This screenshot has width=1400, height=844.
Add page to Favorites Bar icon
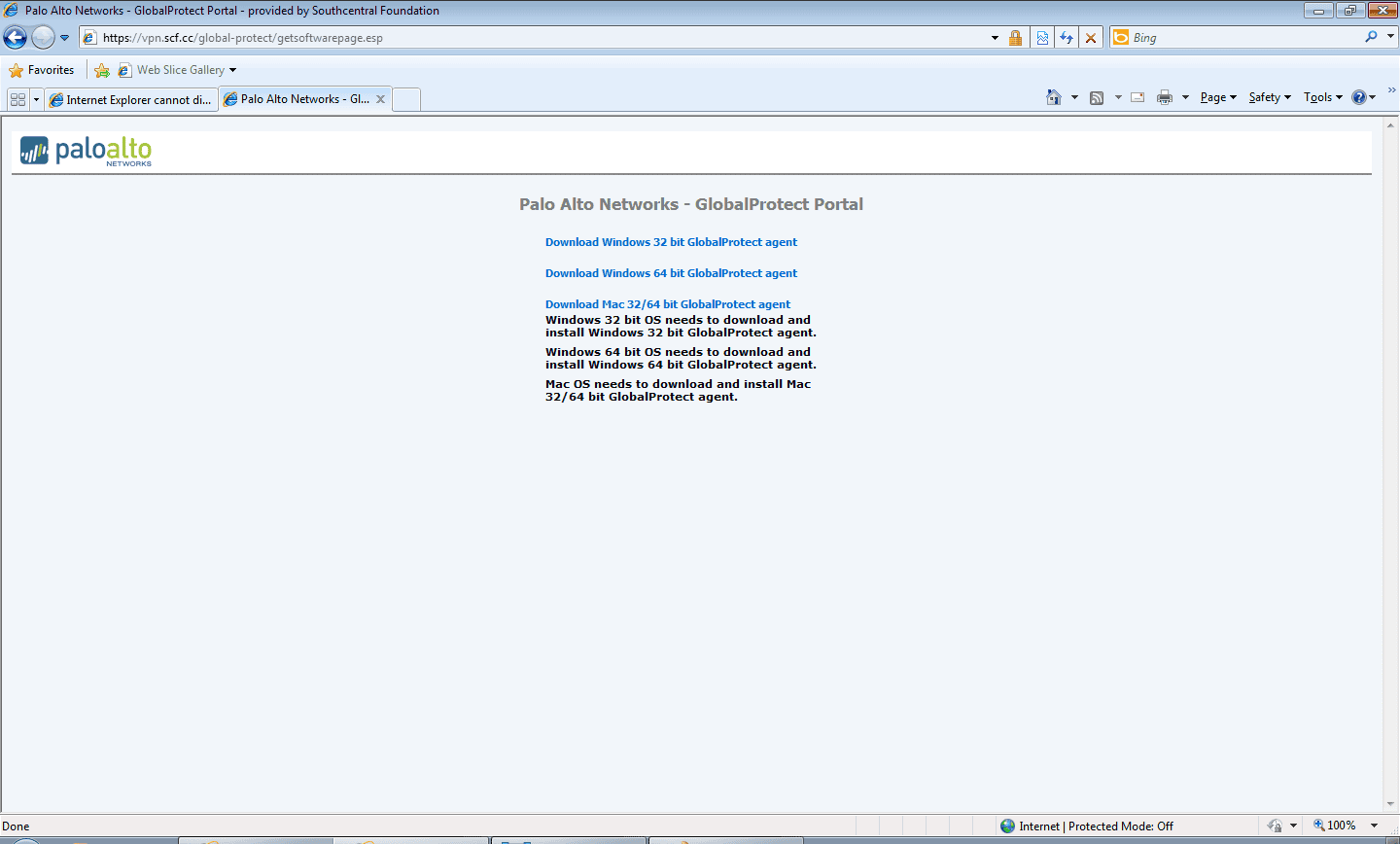[x=102, y=70]
